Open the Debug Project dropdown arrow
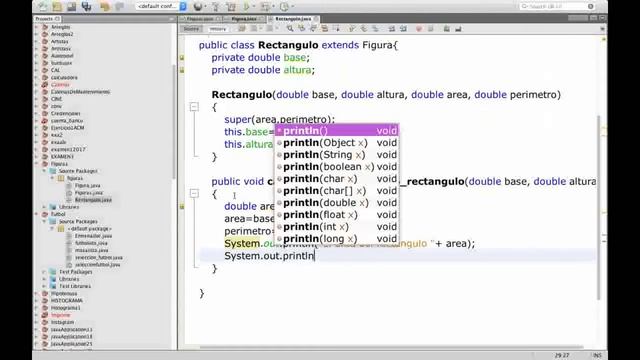640x360 pixels. tap(273, 7)
